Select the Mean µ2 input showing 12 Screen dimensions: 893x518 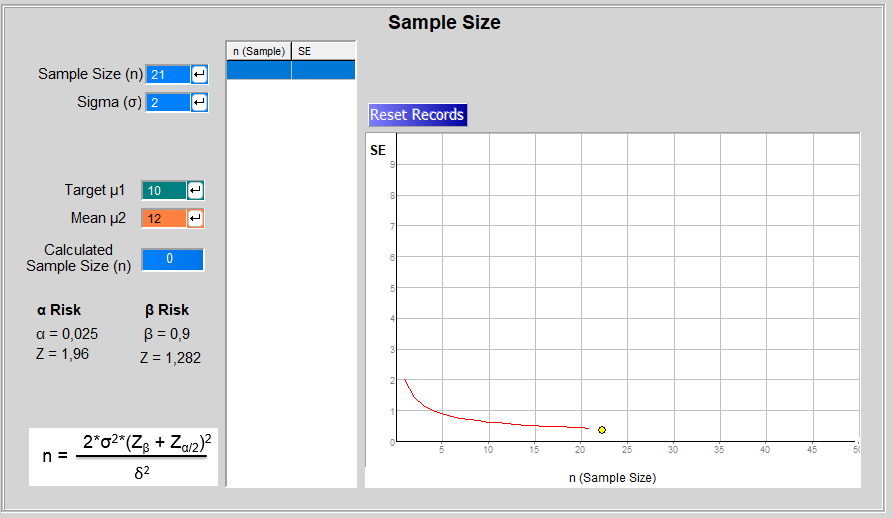[163, 218]
